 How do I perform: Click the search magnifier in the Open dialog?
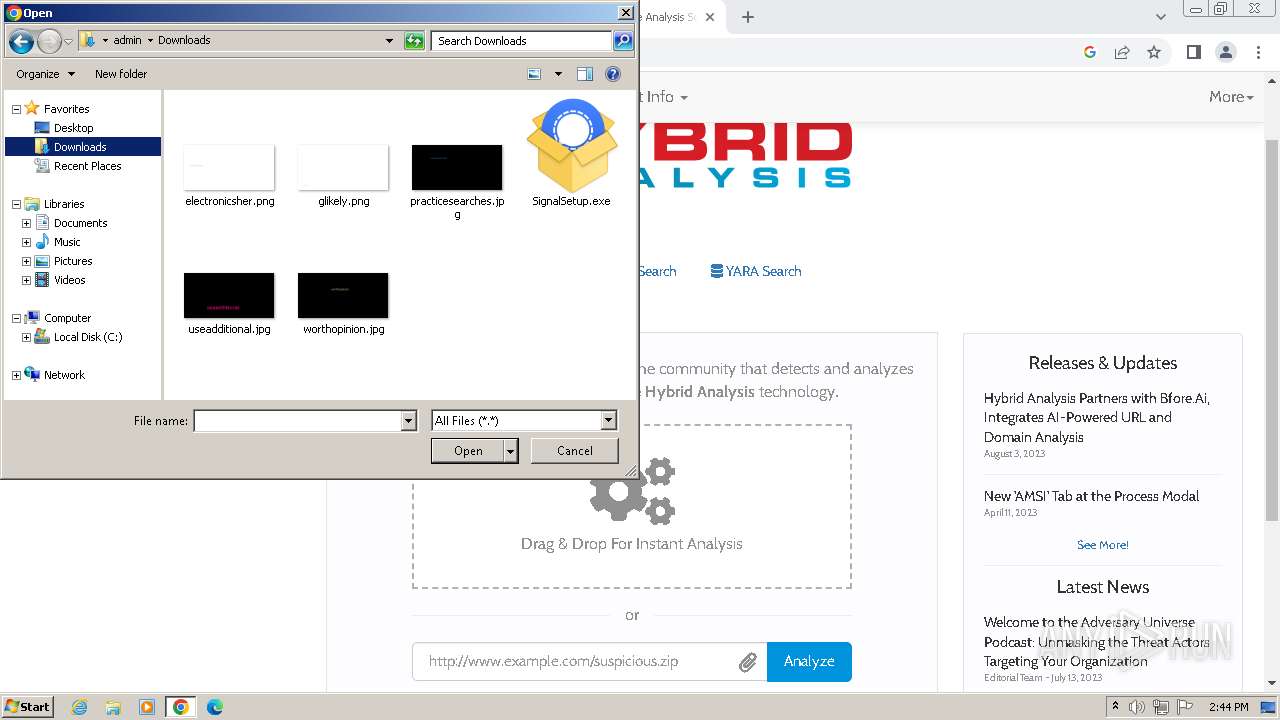click(x=623, y=41)
